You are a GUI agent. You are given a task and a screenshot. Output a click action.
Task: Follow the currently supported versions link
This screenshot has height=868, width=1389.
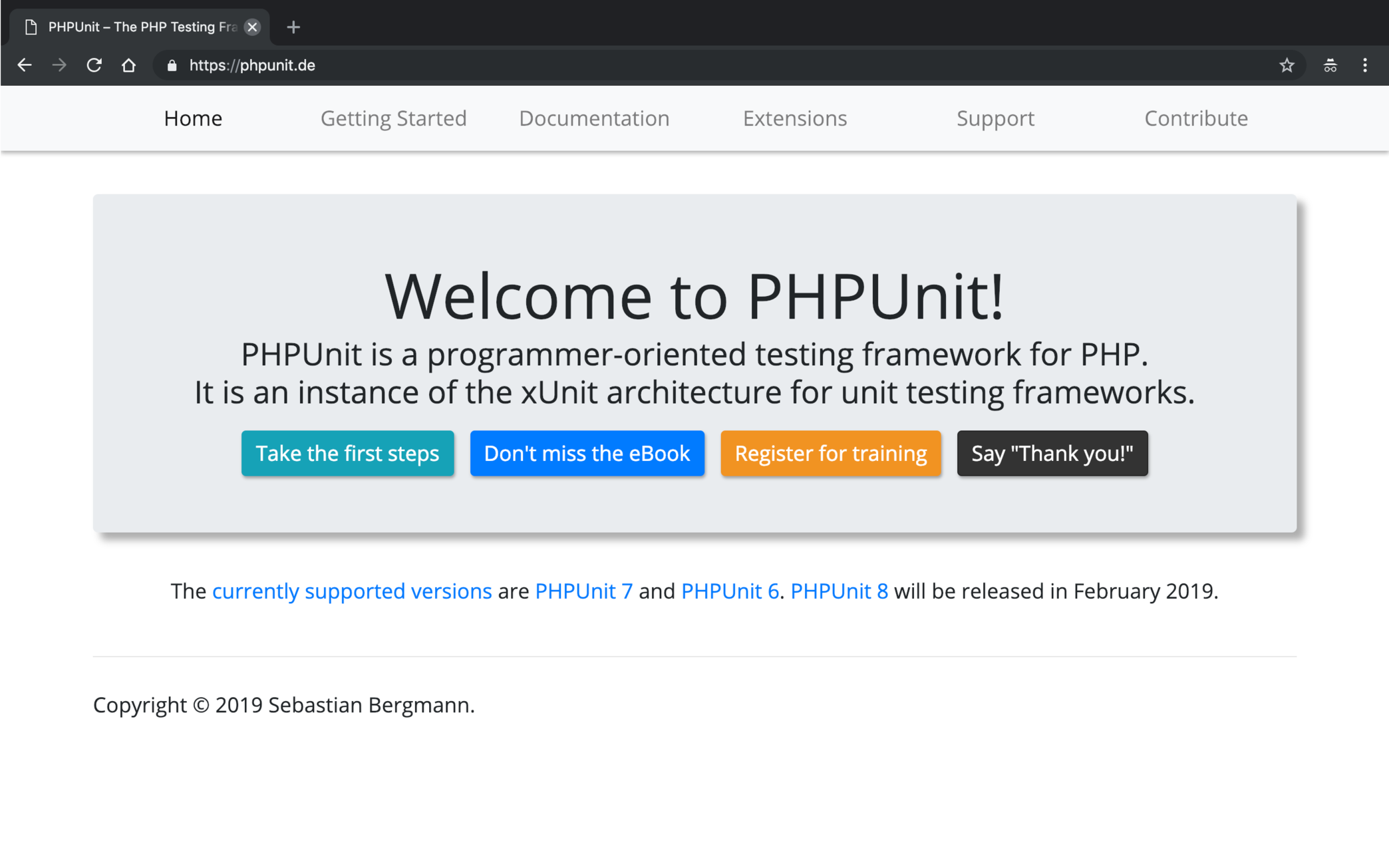pyautogui.click(x=352, y=591)
